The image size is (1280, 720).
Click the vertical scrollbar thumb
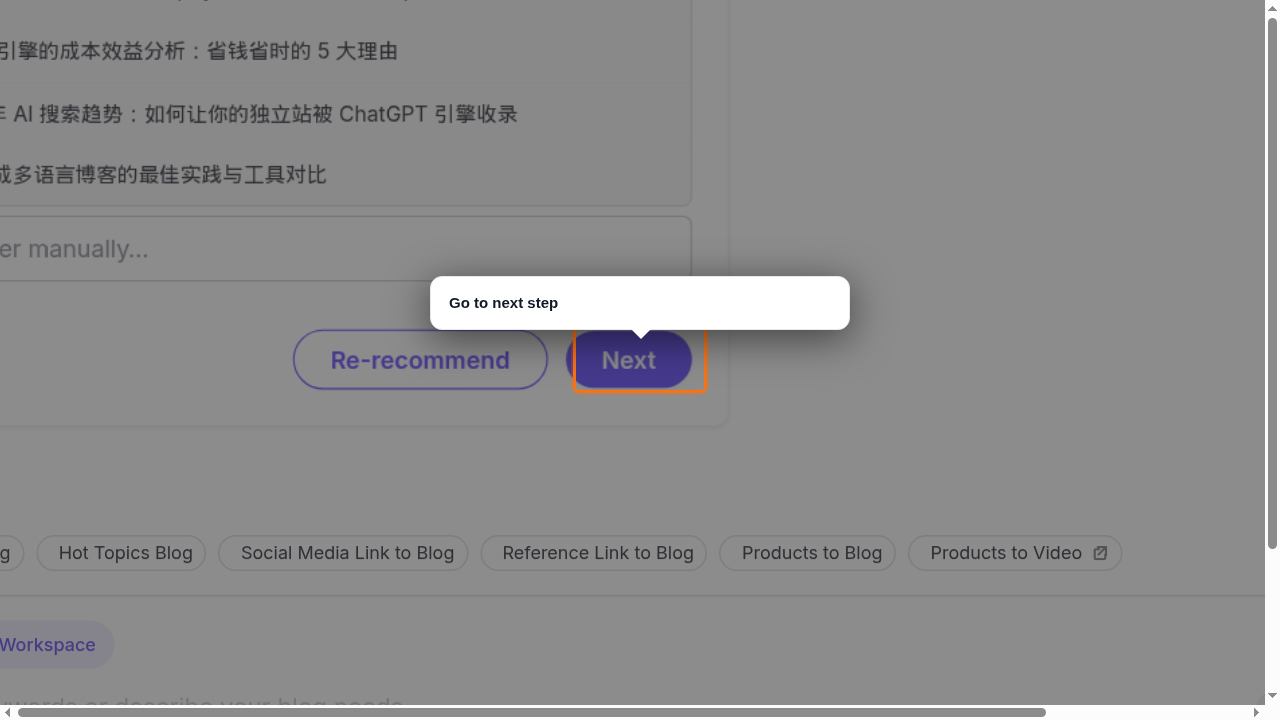pos(1272,283)
